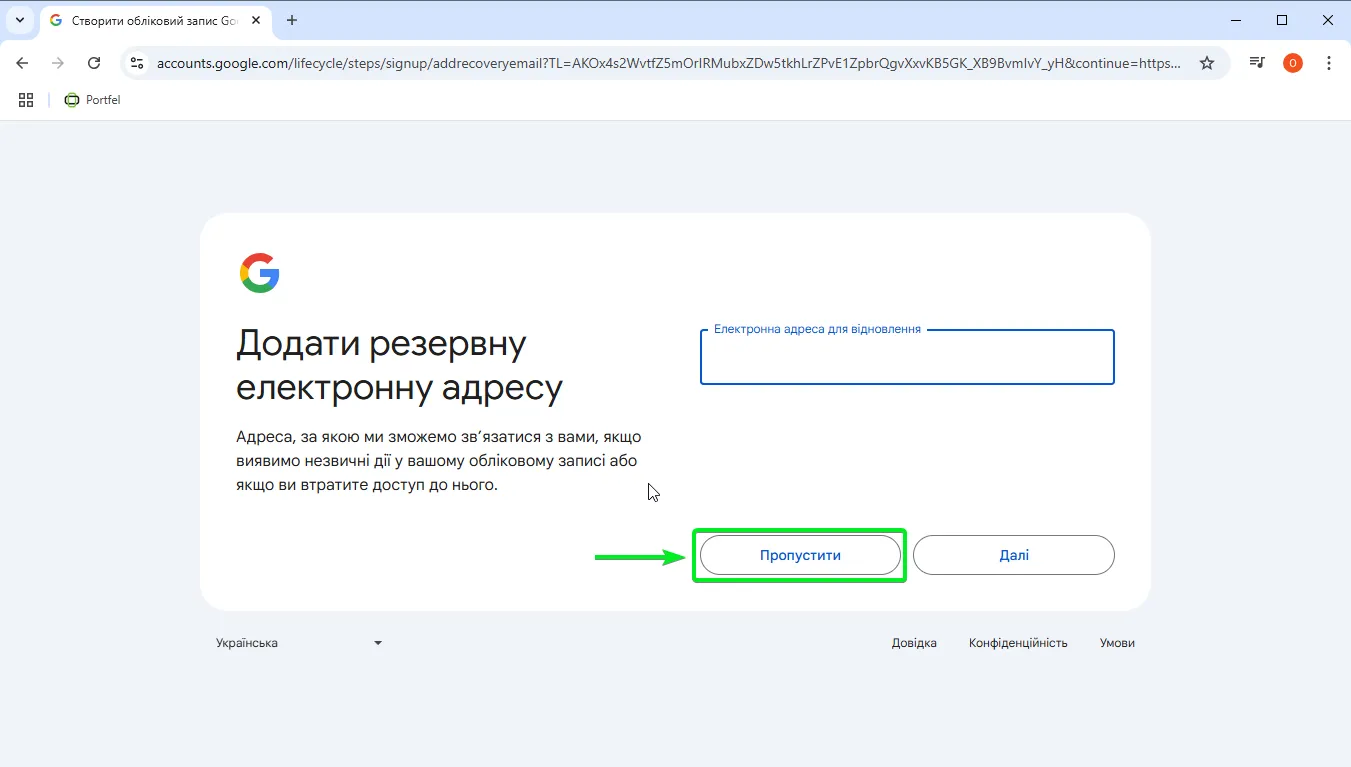This screenshot has height=767, width=1351.
Task: Open the Конфіденційність link
Action: pos(1018,643)
